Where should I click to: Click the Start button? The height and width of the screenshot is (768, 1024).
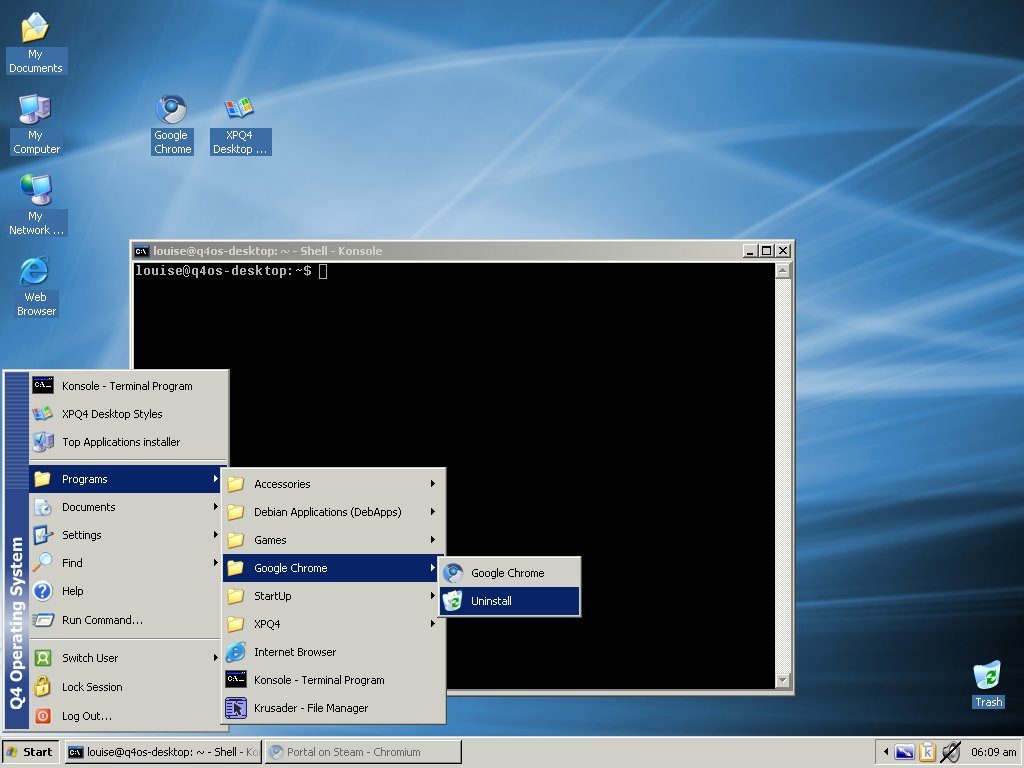(30, 752)
